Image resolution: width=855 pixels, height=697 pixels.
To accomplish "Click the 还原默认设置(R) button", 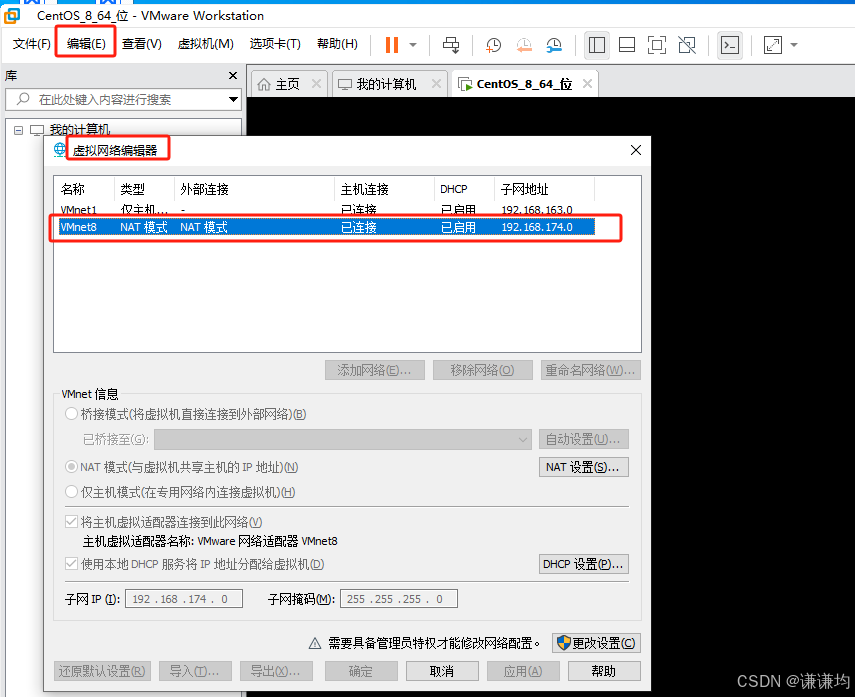I will pos(102,671).
